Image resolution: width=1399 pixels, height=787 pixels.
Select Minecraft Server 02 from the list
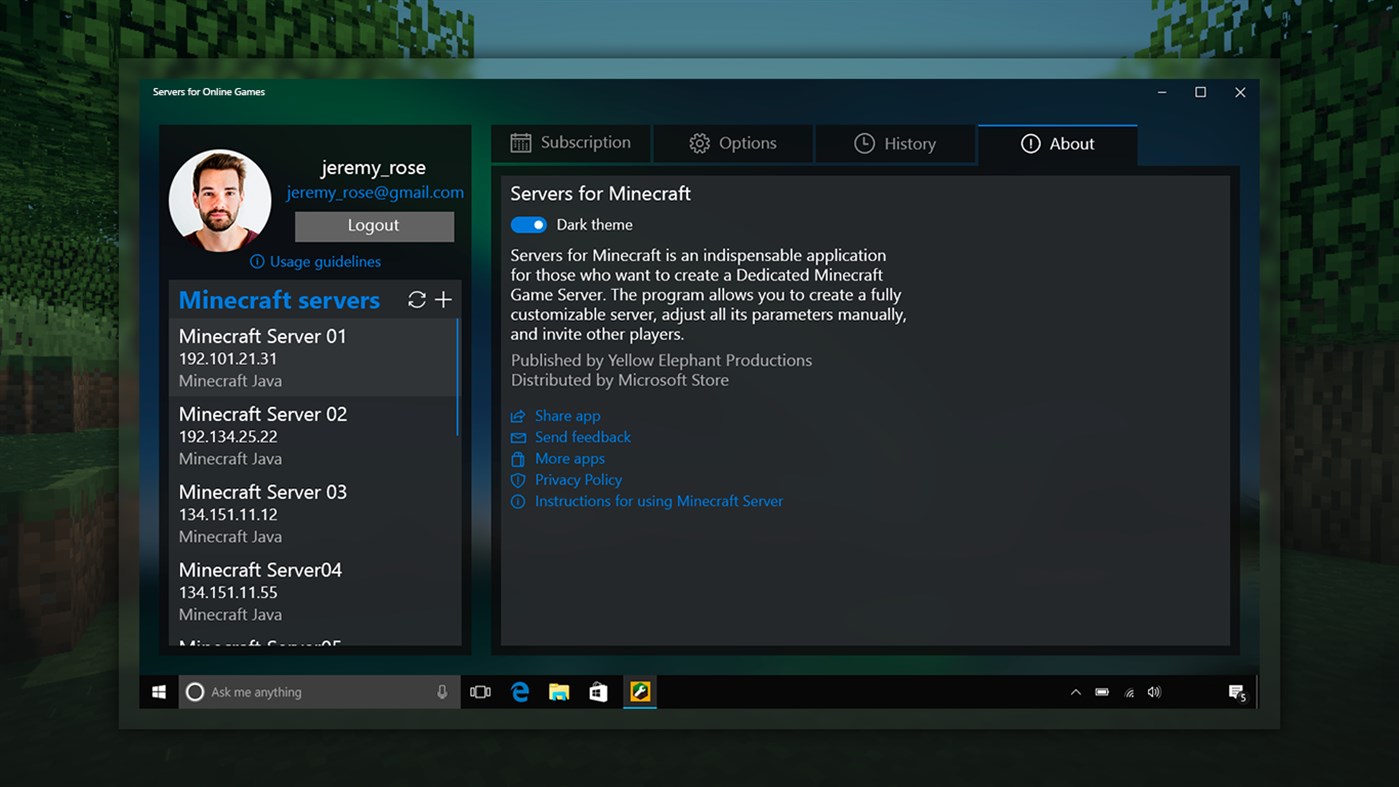tap(300, 434)
